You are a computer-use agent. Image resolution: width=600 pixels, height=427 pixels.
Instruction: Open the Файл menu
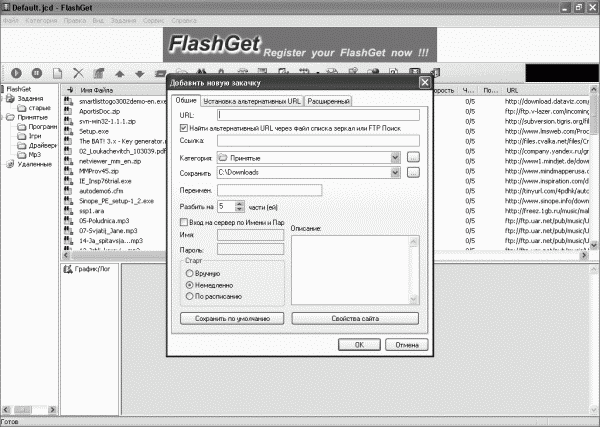click(10, 21)
